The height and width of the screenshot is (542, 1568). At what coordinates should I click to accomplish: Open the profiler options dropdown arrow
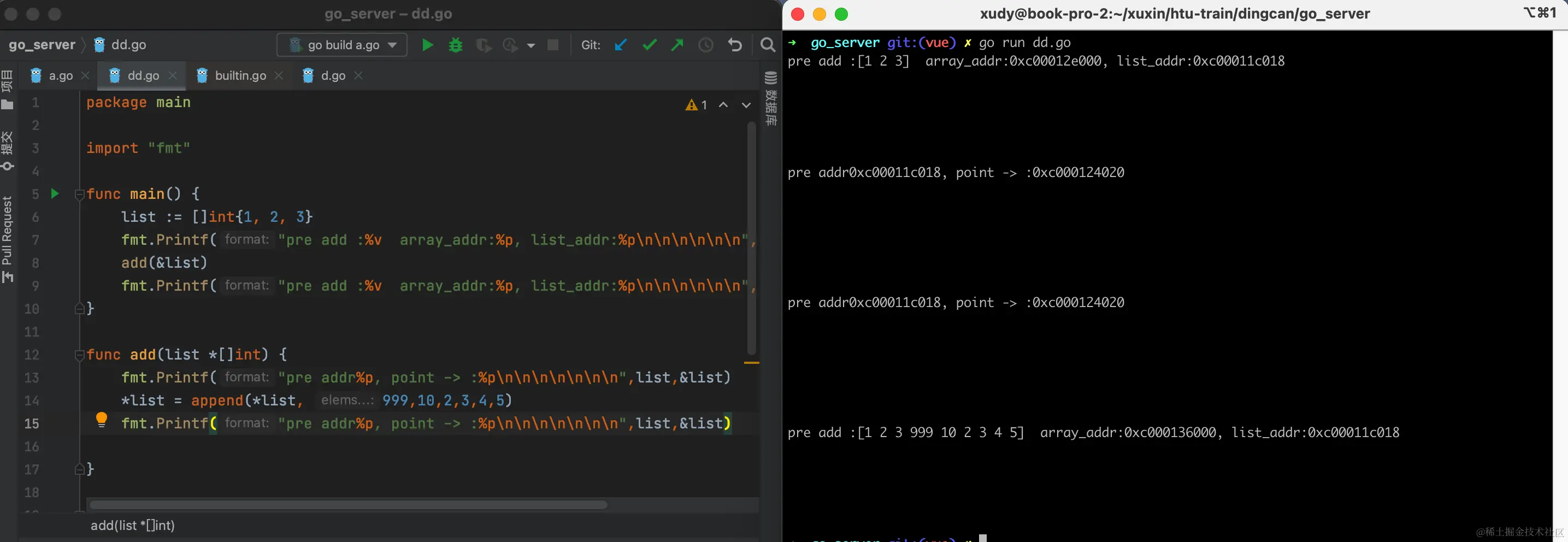(531, 46)
